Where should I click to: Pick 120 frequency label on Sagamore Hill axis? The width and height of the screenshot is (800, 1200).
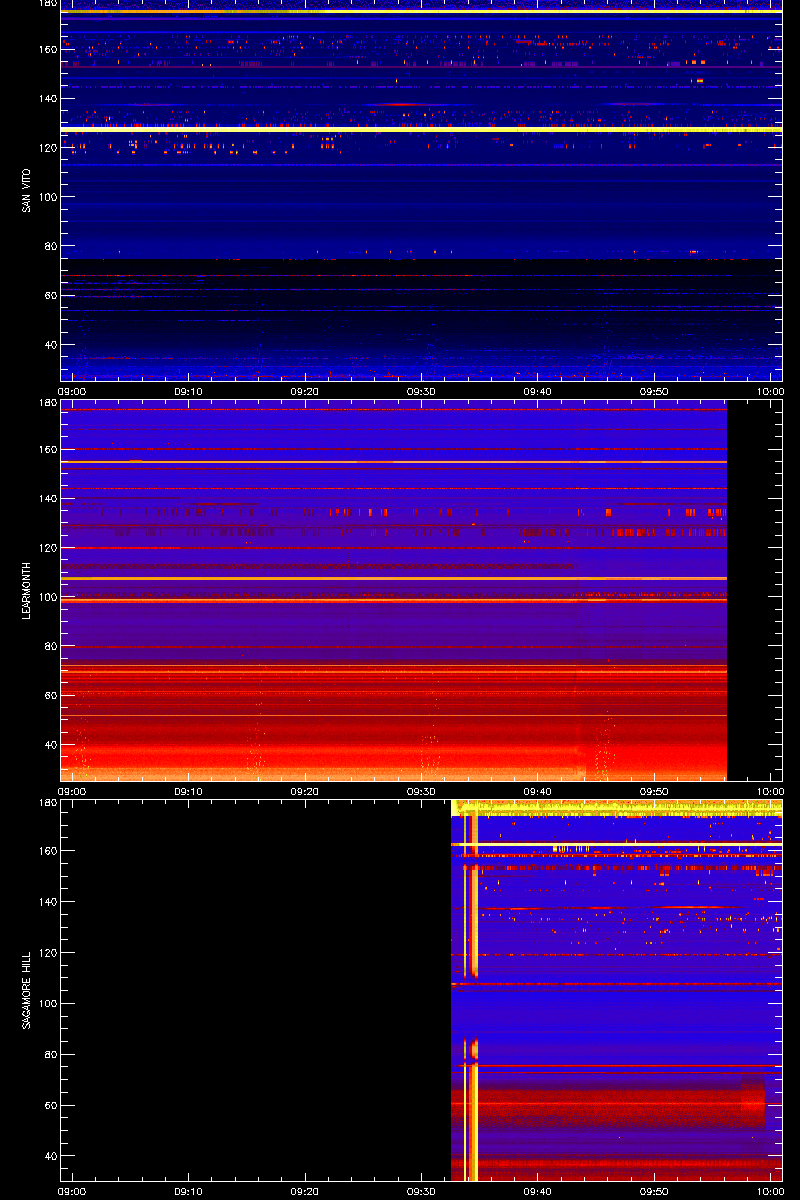[46, 953]
